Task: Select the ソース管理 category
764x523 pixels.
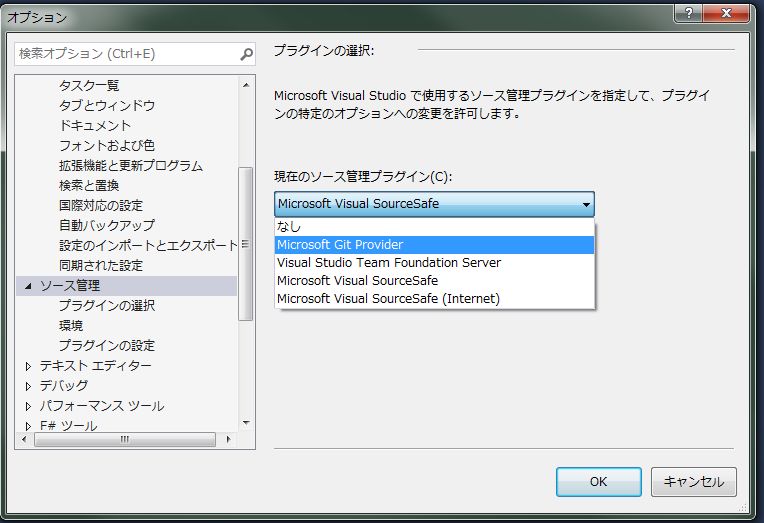Action: (70, 286)
